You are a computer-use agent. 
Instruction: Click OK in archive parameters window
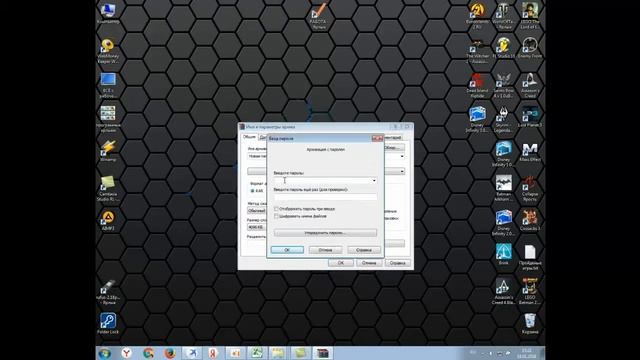[341, 263]
